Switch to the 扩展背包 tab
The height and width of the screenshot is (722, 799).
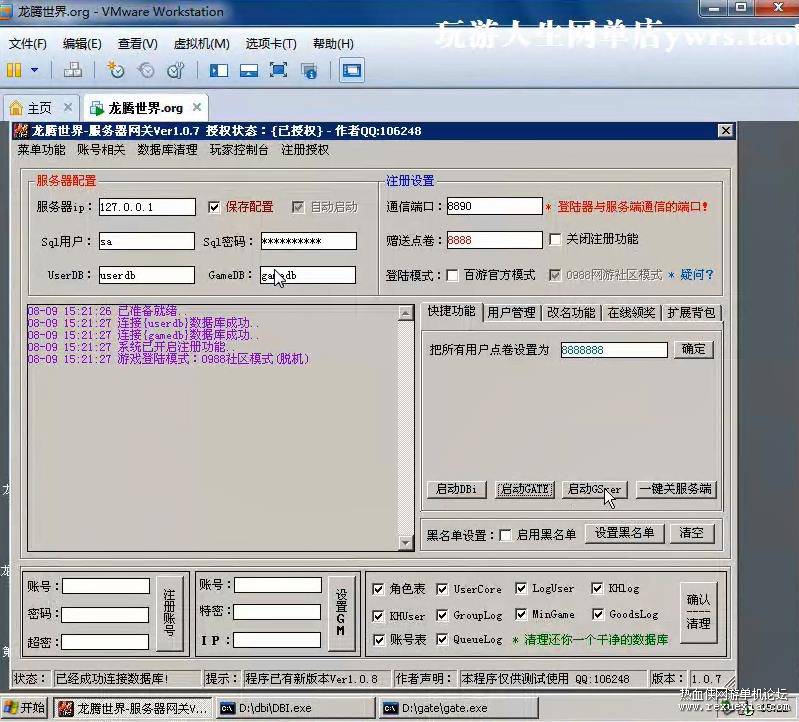point(691,312)
